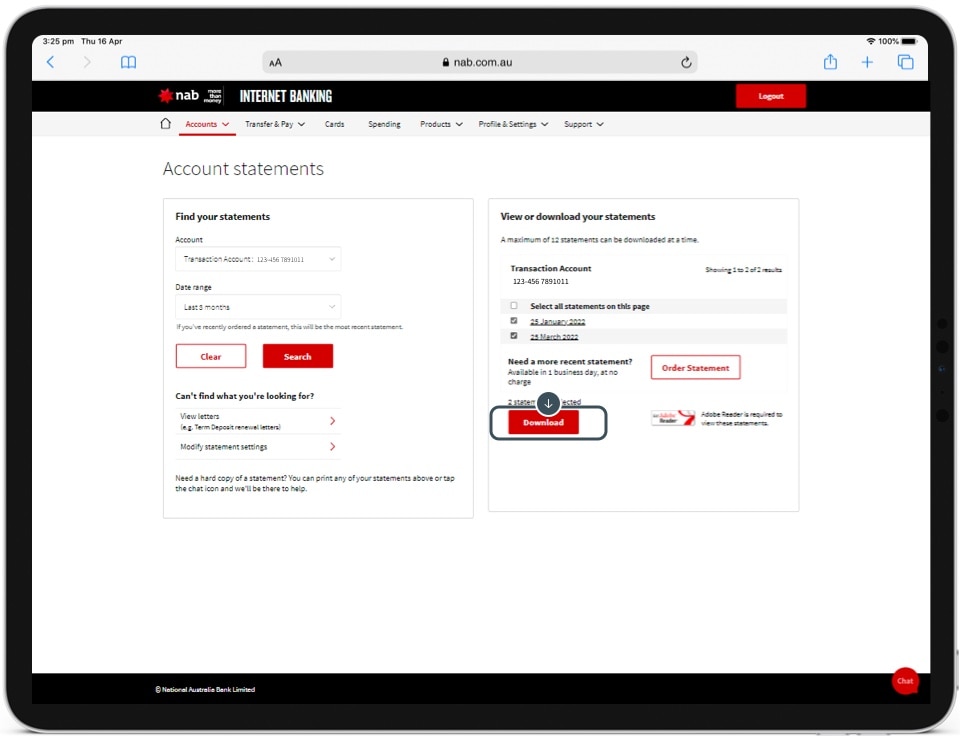Go to the Spending menu item
The width and height of the screenshot is (960, 740).
(384, 124)
